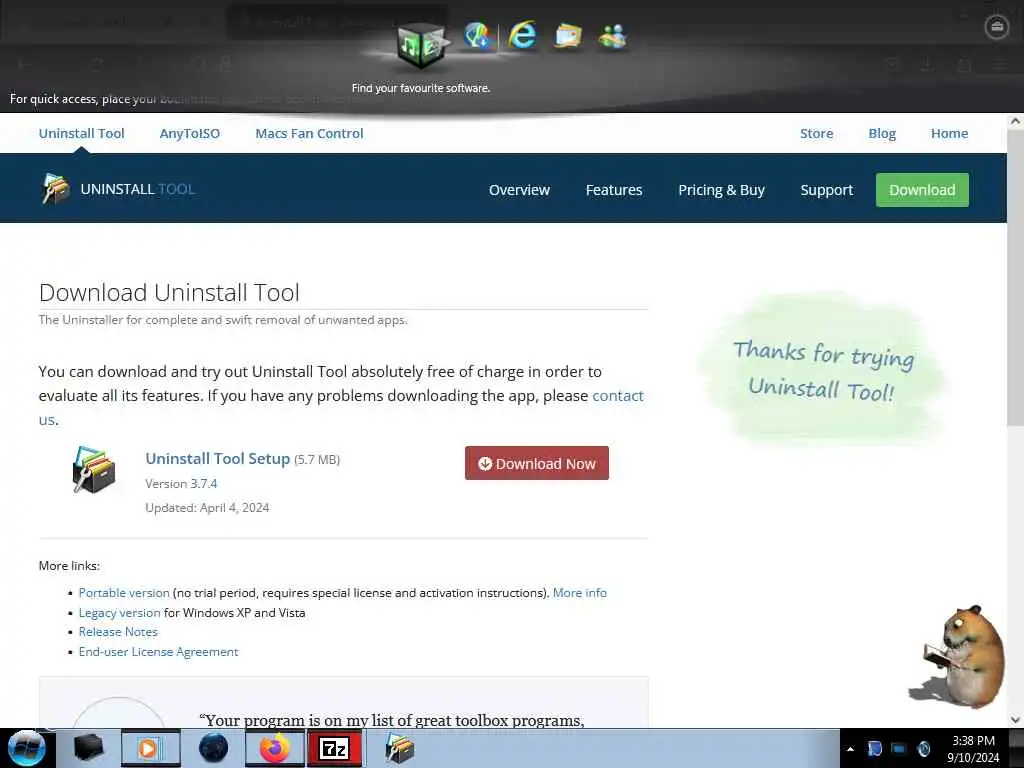Viewport: 1024px width, 768px height.
Task: Click the green 3D cube software dock icon
Action: tap(421, 44)
